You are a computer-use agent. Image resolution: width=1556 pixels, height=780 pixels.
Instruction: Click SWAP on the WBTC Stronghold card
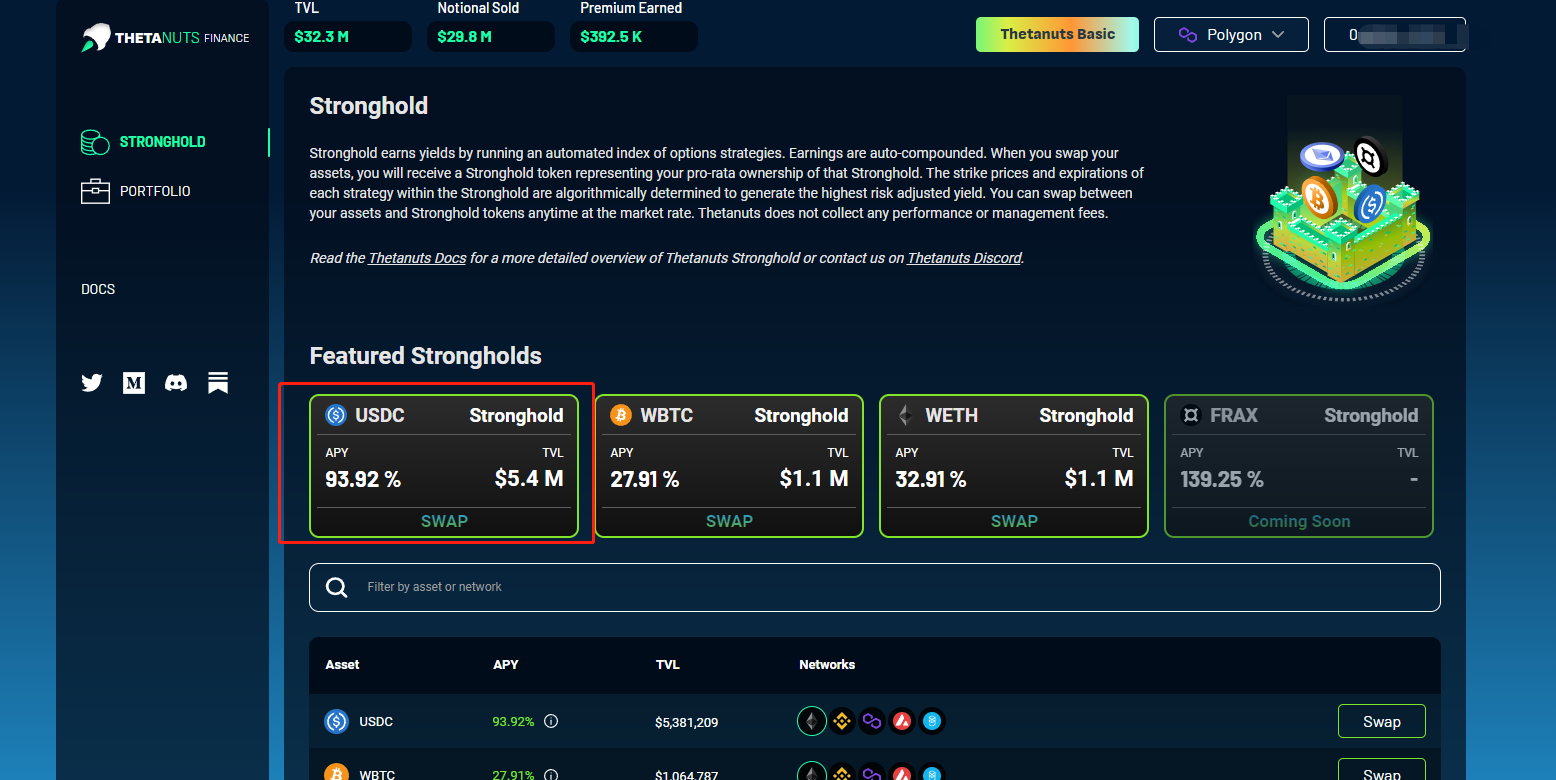pos(729,521)
